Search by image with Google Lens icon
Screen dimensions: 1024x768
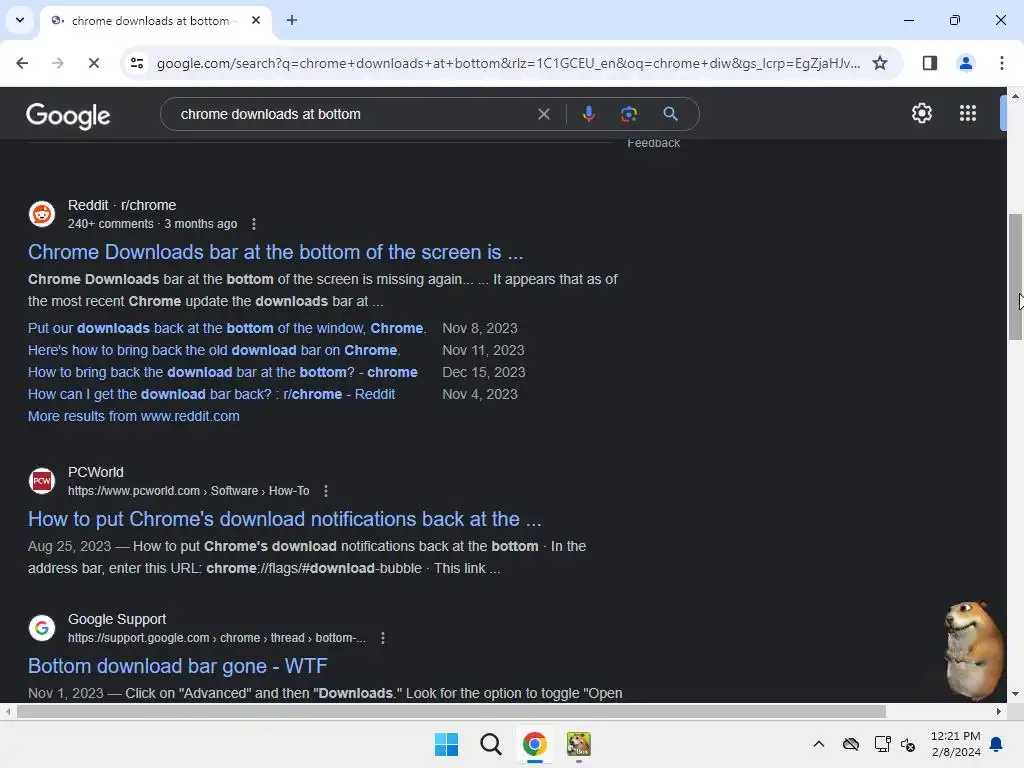[x=628, y=114]
